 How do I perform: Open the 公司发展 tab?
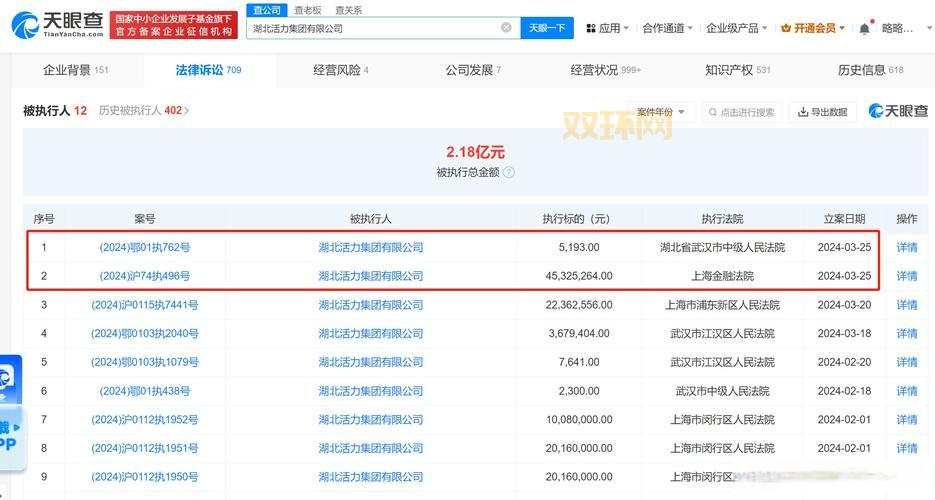pyautogui.click(x=473, y=70)
